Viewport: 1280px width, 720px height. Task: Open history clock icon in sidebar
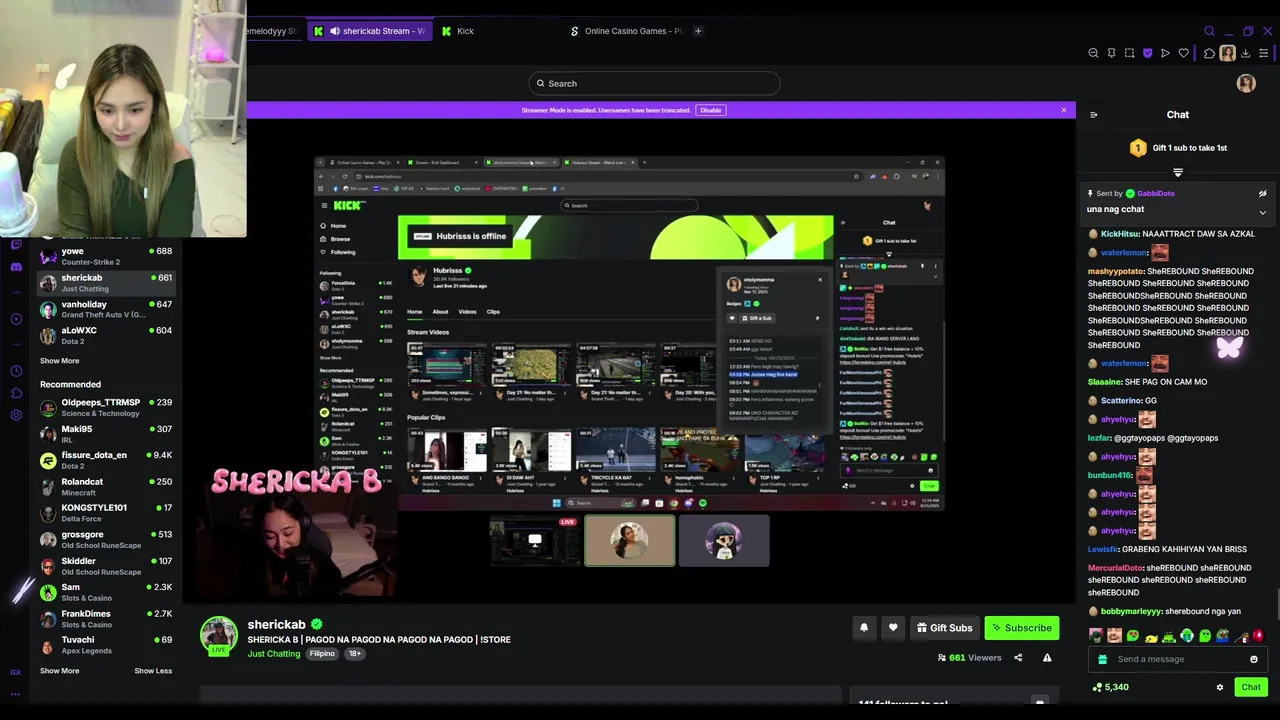16,371
